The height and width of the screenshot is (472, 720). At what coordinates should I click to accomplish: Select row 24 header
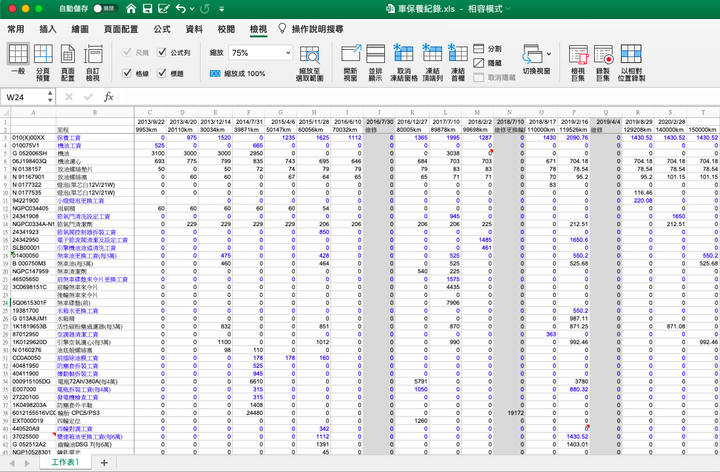coord(5,303)
